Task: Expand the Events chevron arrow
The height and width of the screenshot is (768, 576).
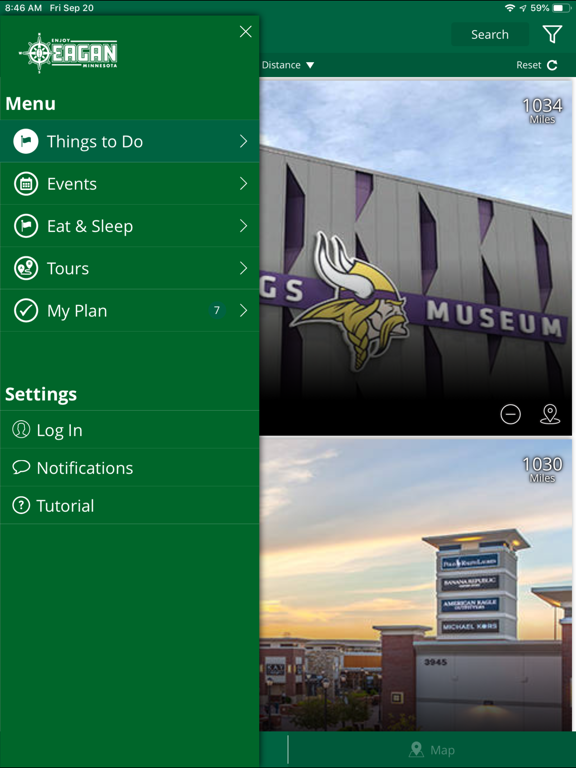Action: [x=243, y=184]
